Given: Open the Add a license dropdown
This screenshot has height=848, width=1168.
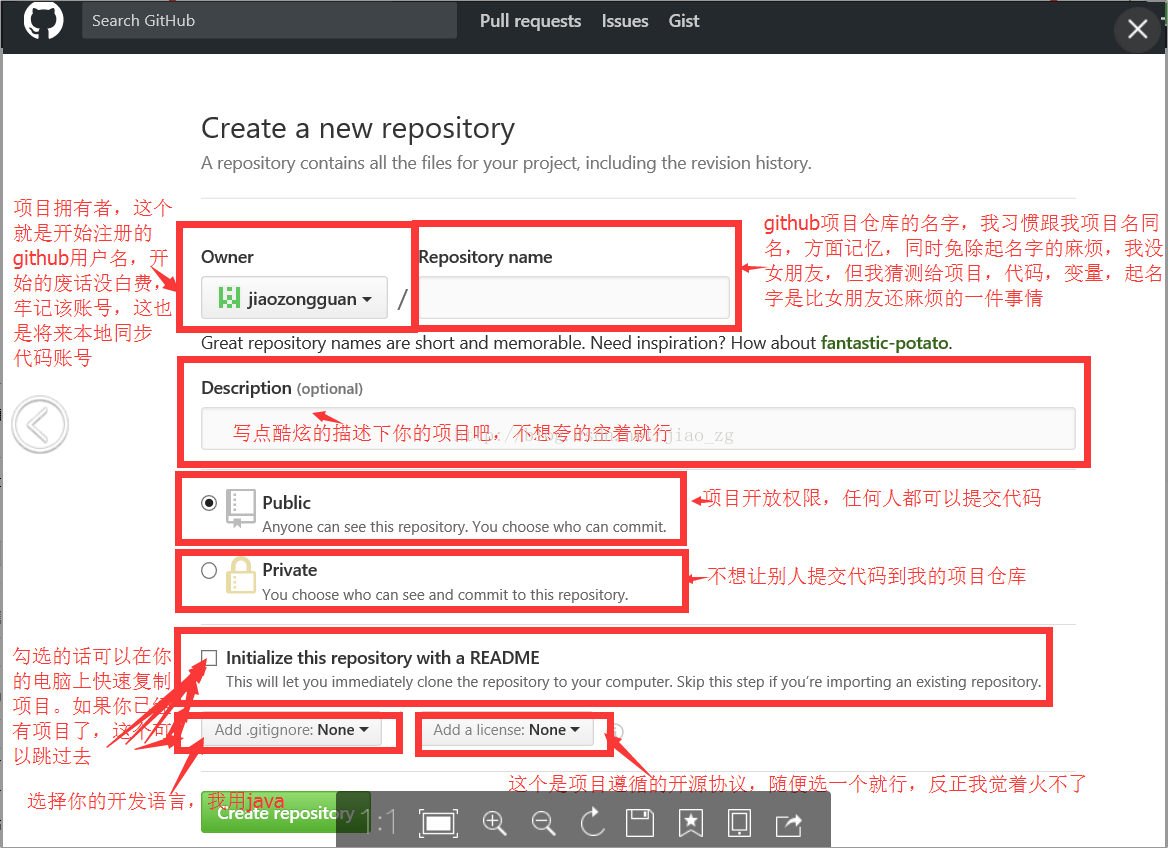Looking at the screenshot, I should tap(506, 730).
